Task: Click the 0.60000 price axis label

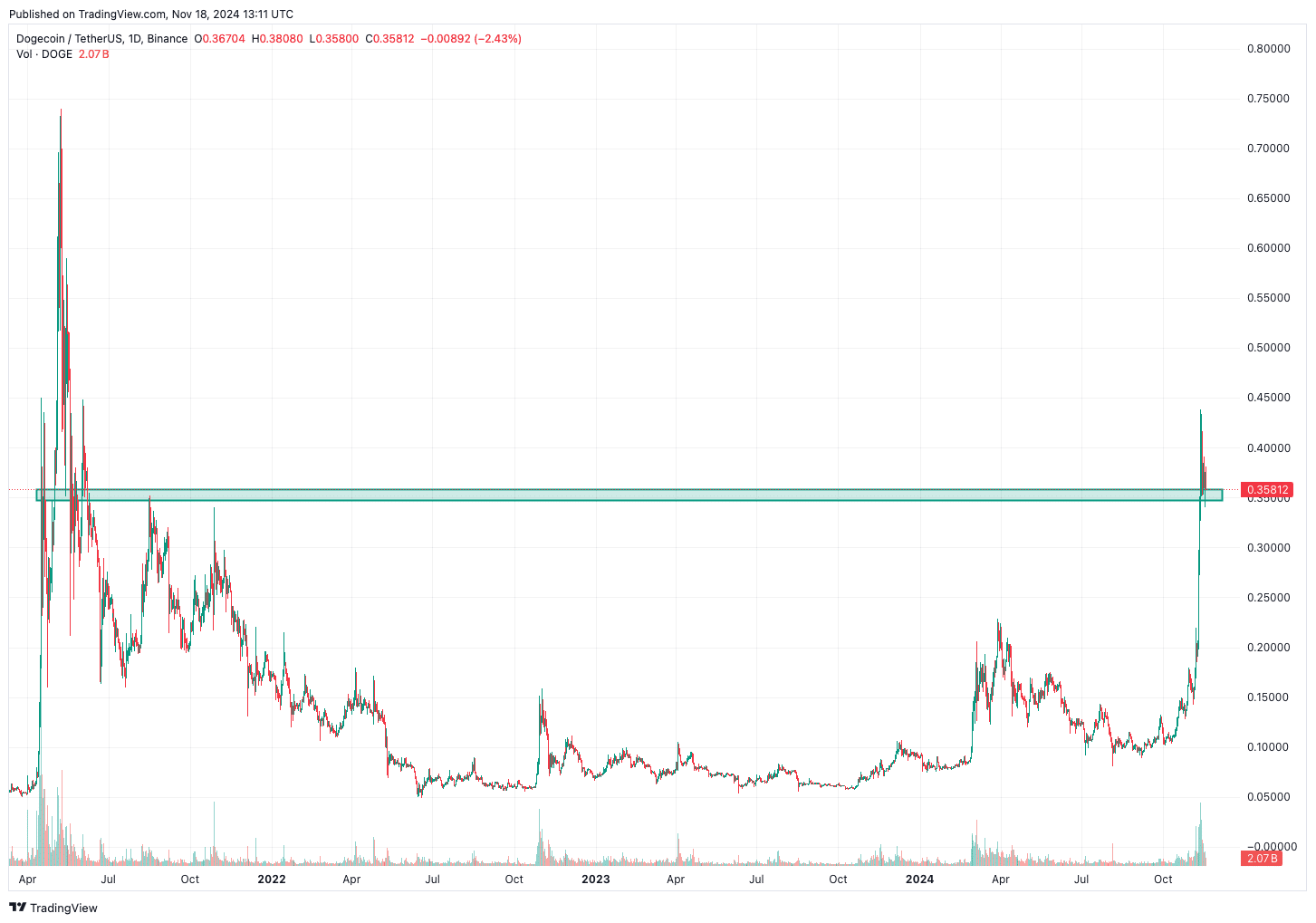Action: tap(1268, 247)
